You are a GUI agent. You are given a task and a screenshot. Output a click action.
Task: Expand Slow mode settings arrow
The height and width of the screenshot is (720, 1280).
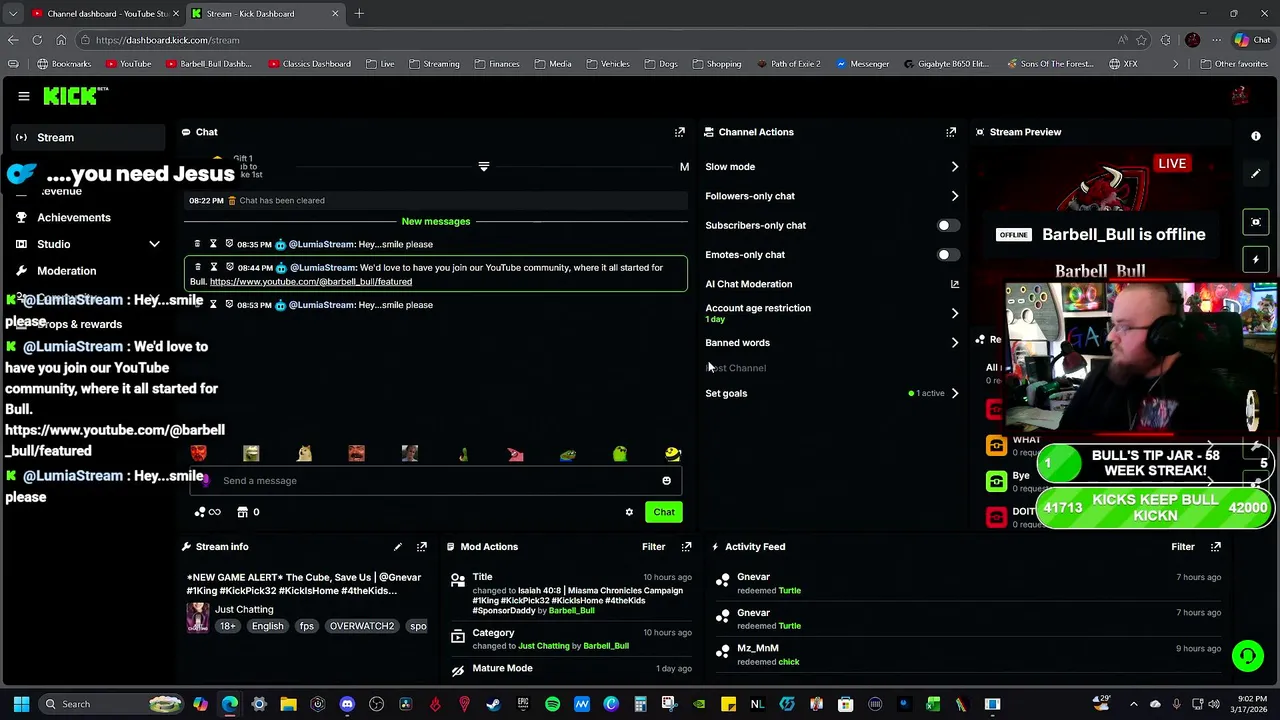[954, 167]
